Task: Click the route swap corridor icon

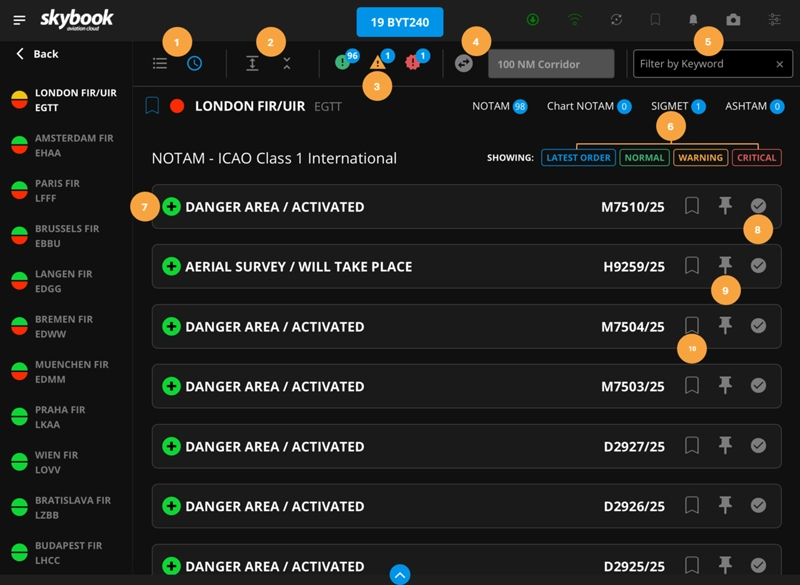Action: pos(464,63)
